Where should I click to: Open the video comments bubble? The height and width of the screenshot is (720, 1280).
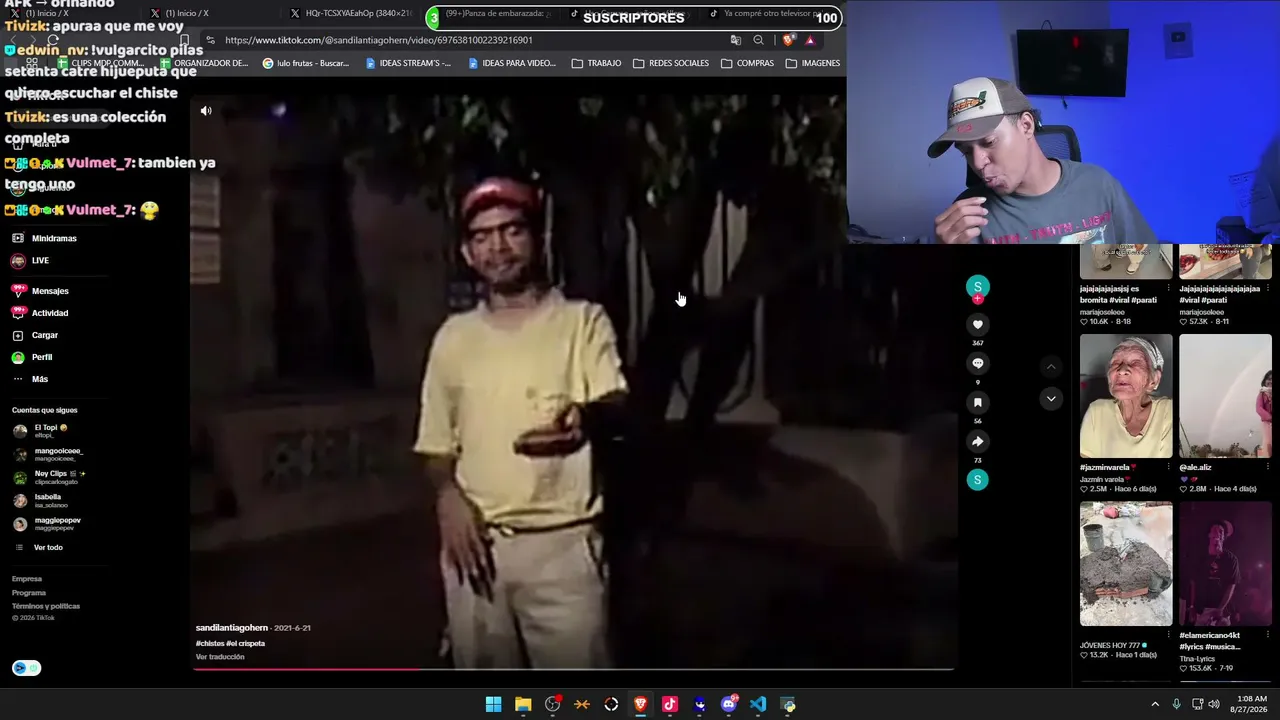(x=978, y=363)
